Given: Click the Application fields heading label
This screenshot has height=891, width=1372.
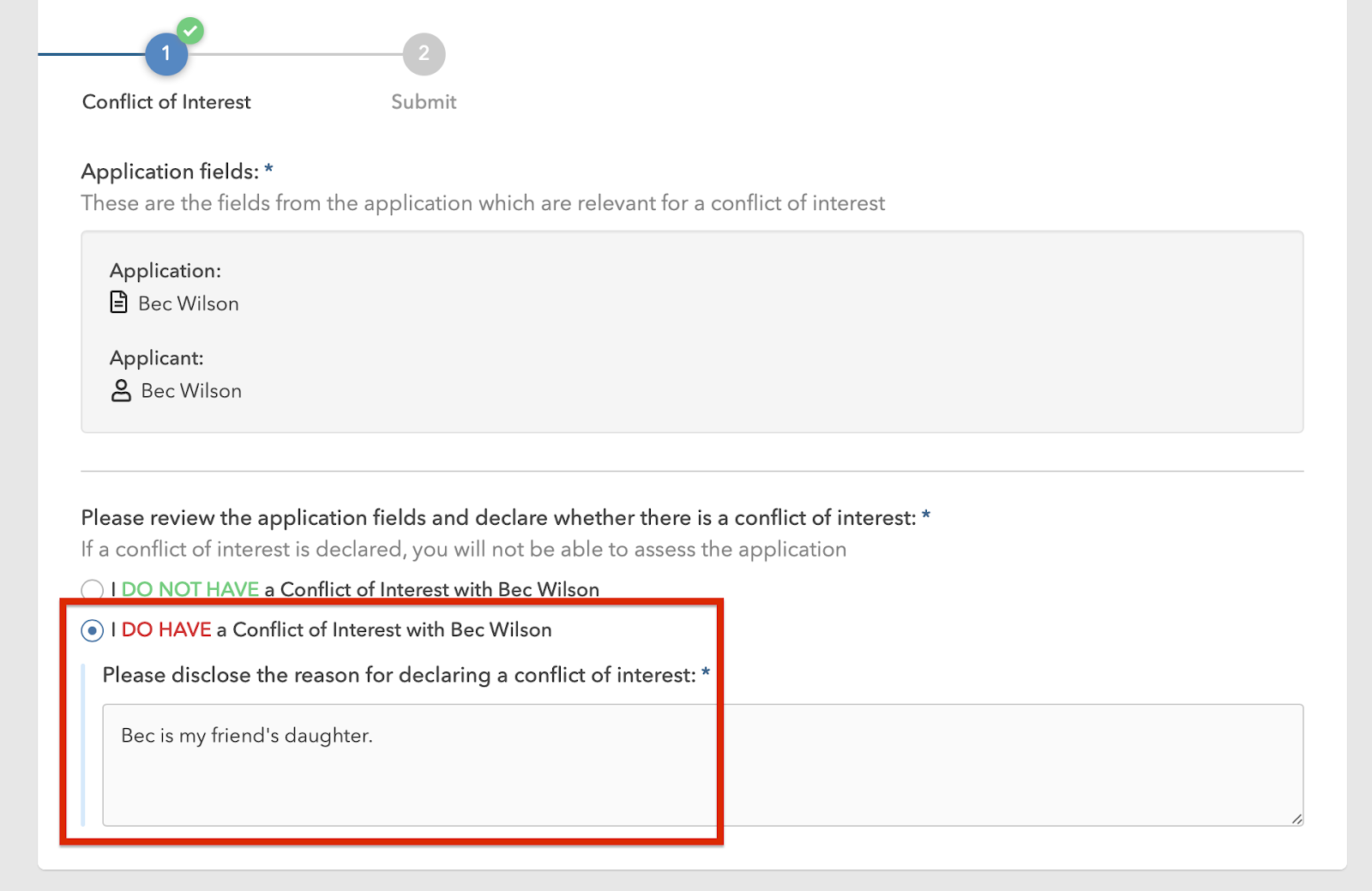Looking at the screenshot, I should point(170,172).
